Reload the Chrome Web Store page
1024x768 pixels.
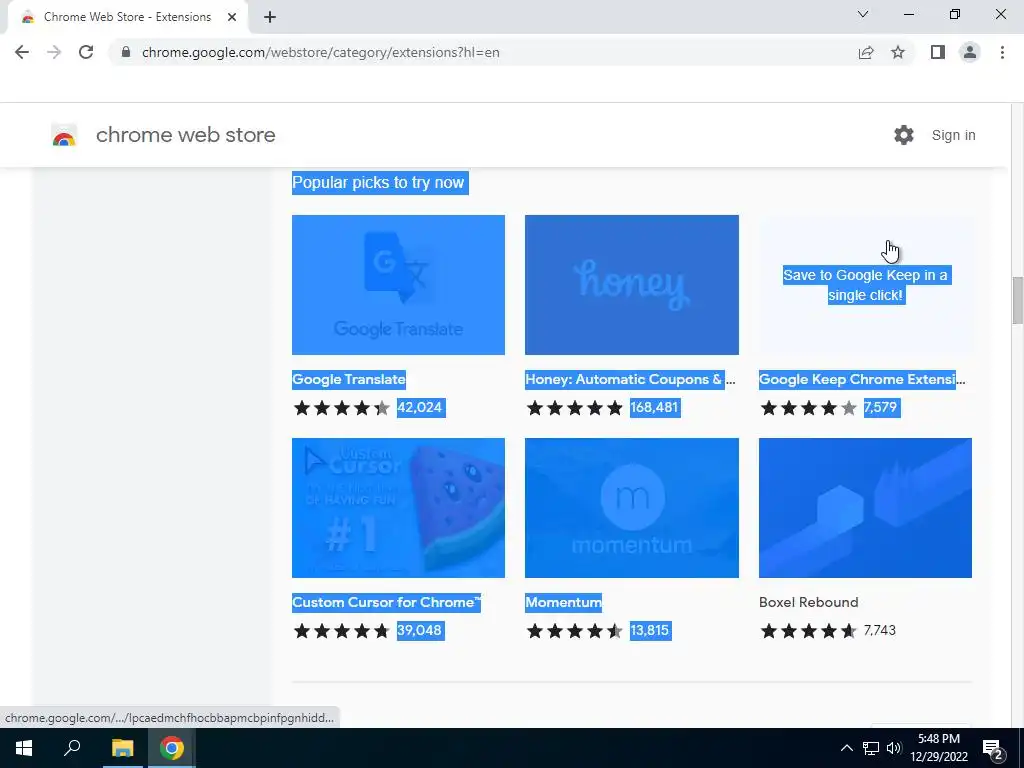(x=86, y=52)
